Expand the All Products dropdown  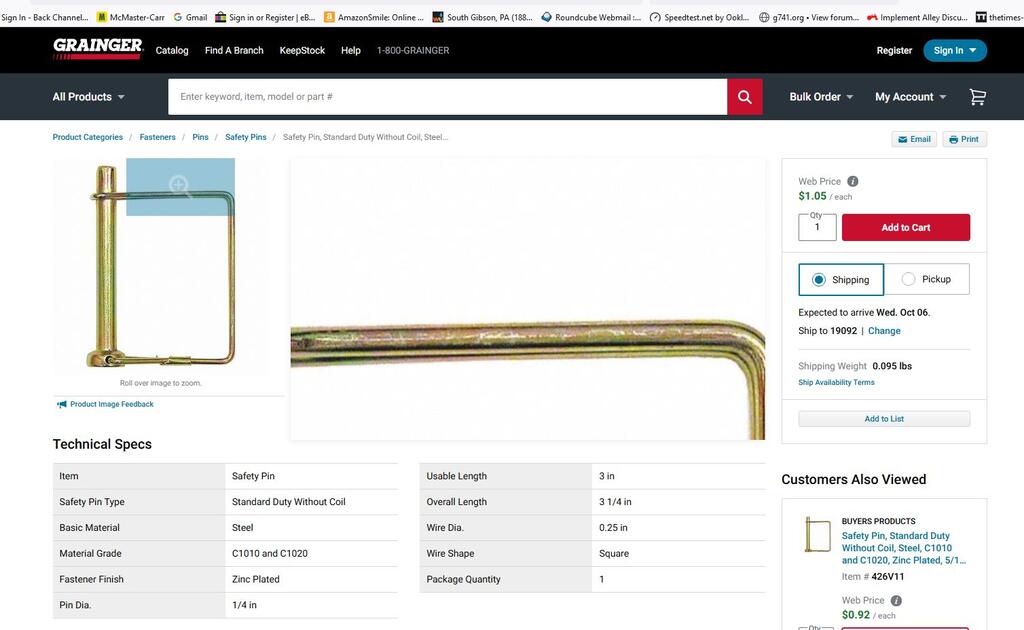(x=88, y=97)
